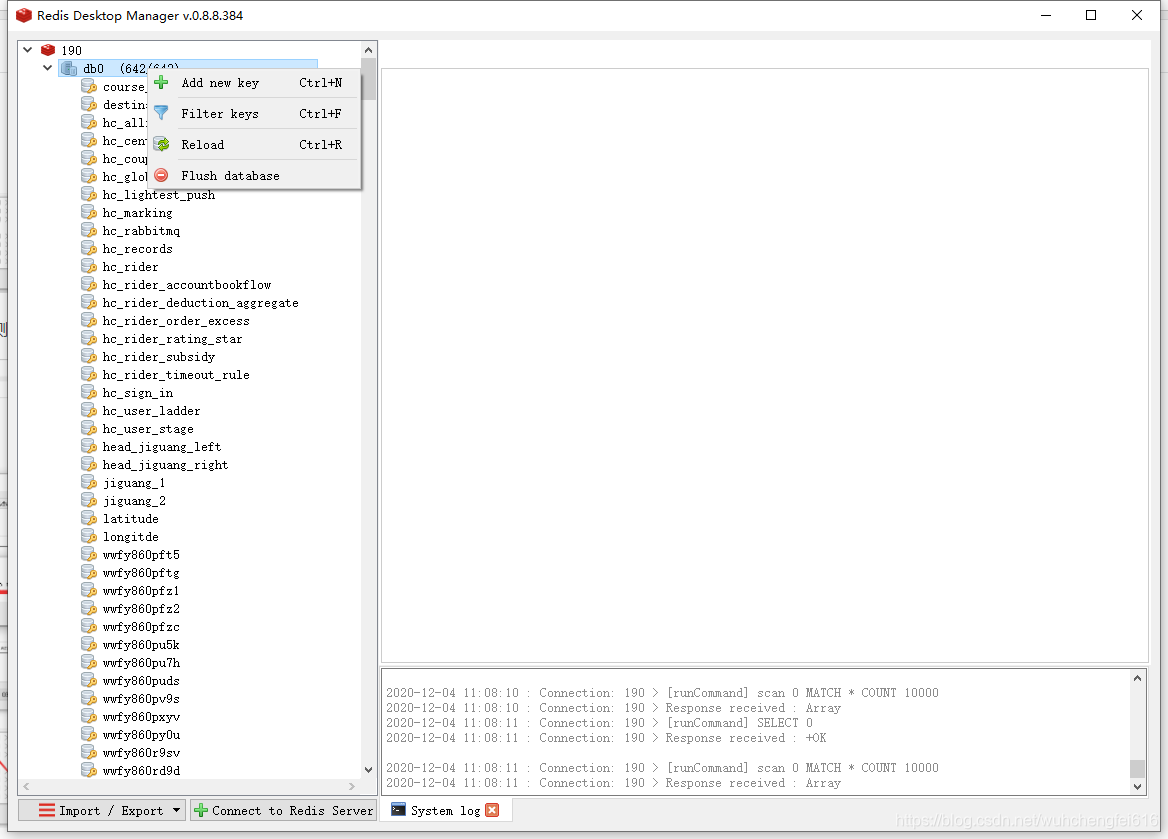The height and width of the screenshot is (839, 1168).
Task: Click the green plus icon on Connect button
Action: click(201, 810)
